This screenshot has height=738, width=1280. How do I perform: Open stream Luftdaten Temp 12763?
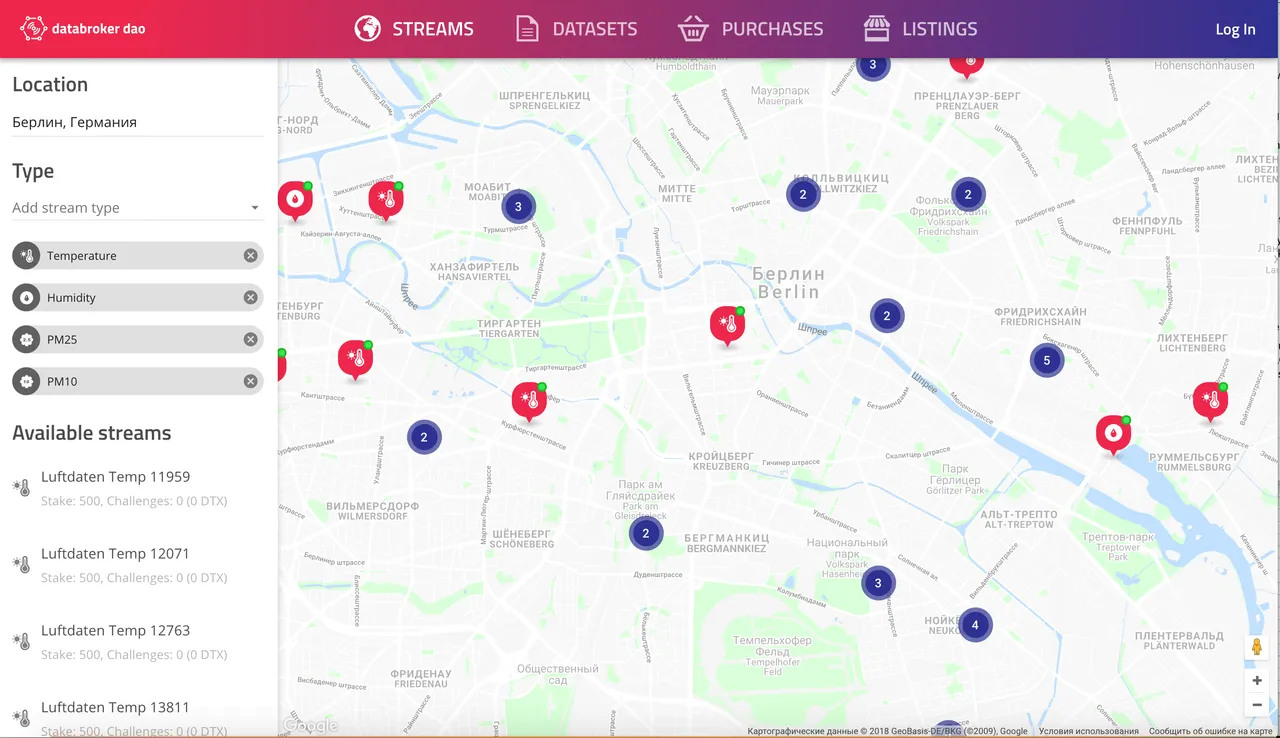(138, 642)
